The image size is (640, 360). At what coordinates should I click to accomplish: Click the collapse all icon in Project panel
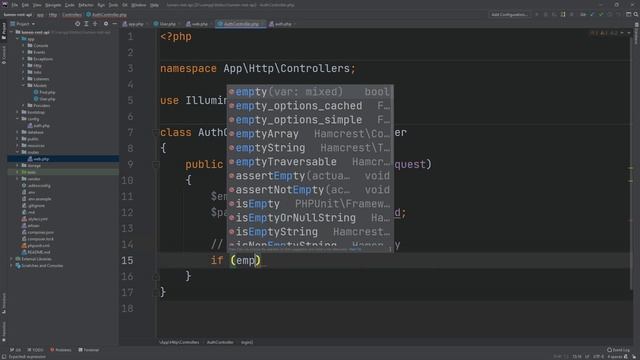(95, 24)
